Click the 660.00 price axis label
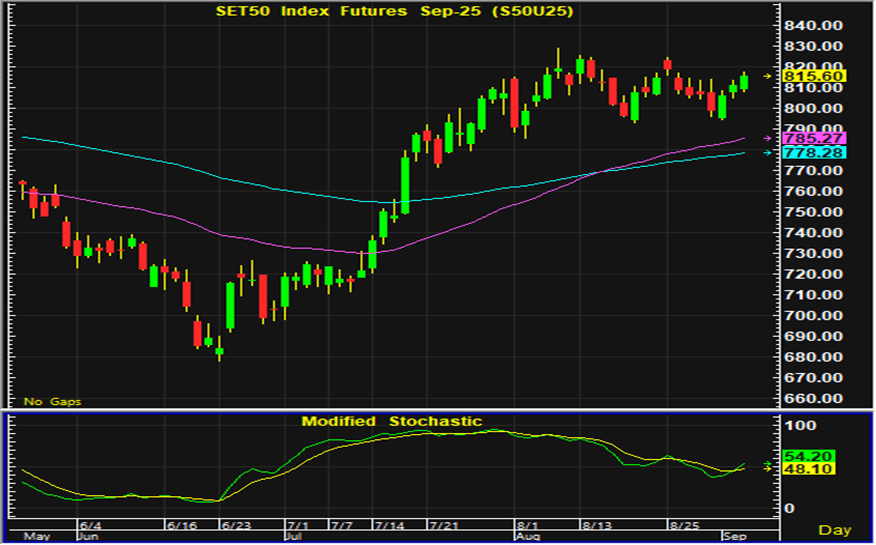The height and width of the screenshot is (545, 876). tap(814, 398)
